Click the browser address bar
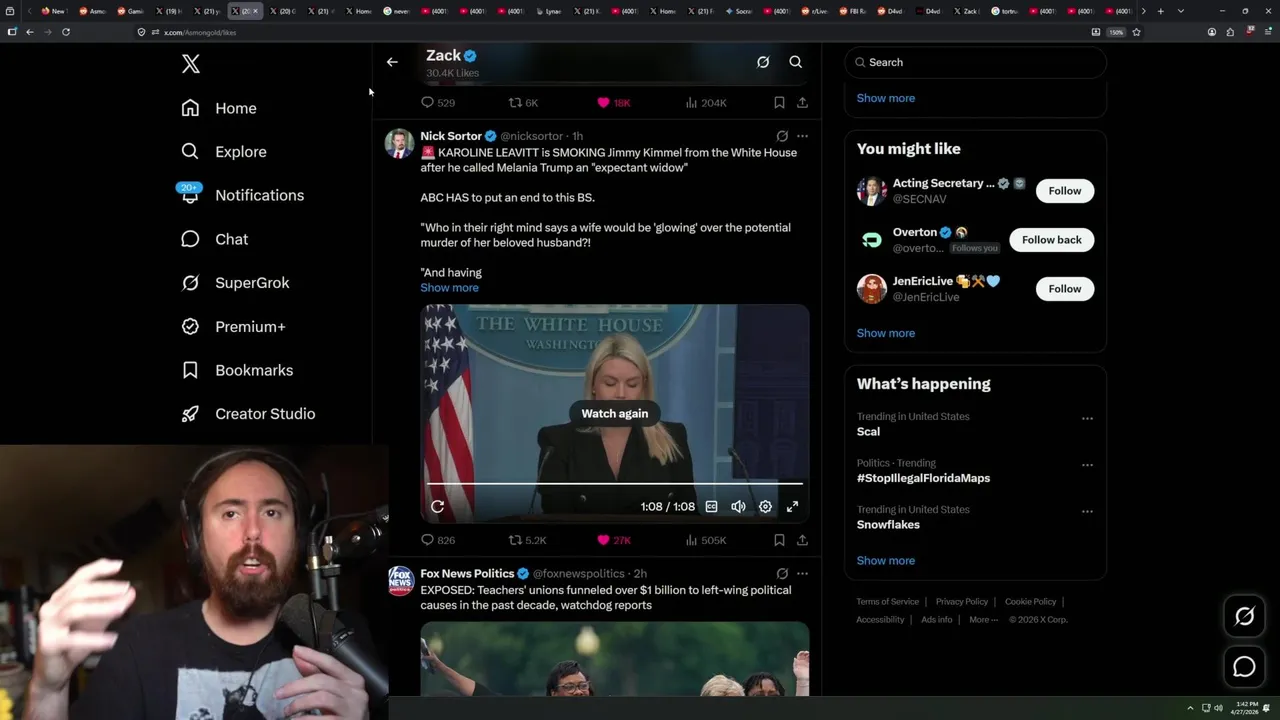This screenshot has height=720, width=1280. [610, 32]
